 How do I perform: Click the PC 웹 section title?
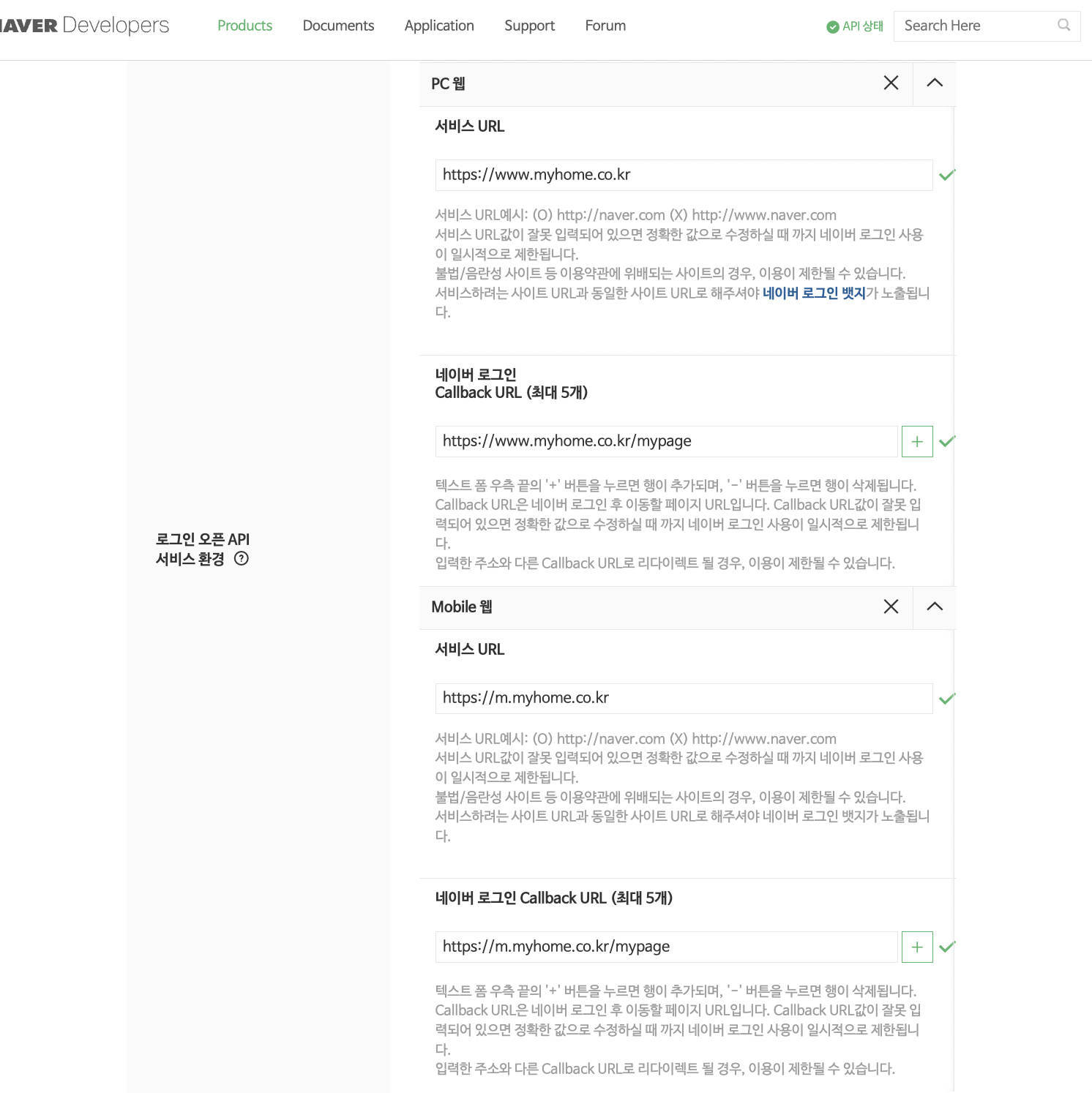[448, 83]
